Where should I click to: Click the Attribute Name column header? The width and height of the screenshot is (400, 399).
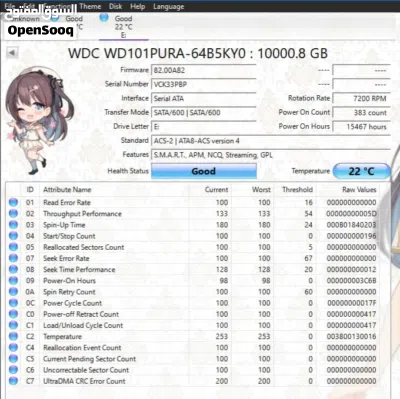67,190
